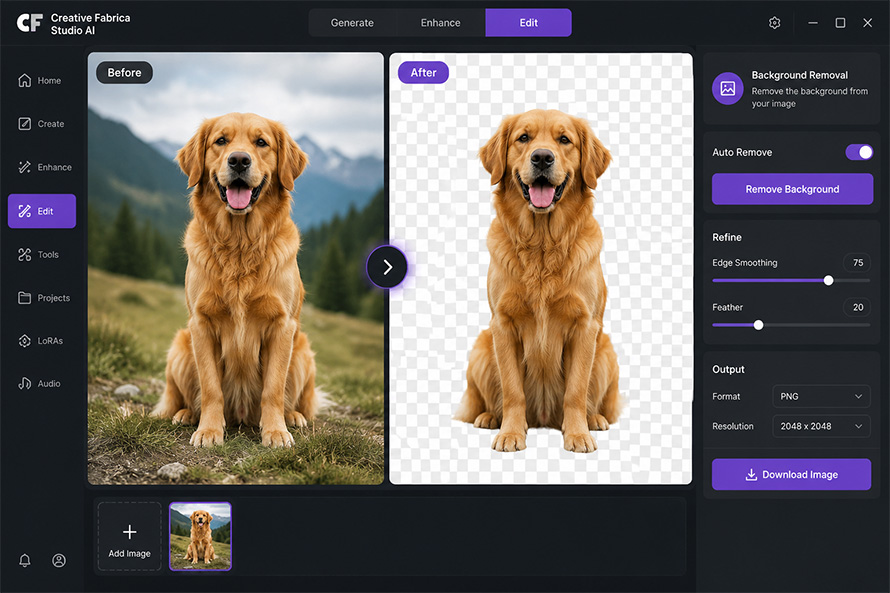The width and height of the screenshot is (890, 593).
Task: Open the Home page in sidebar
Action: pos(40,81)
